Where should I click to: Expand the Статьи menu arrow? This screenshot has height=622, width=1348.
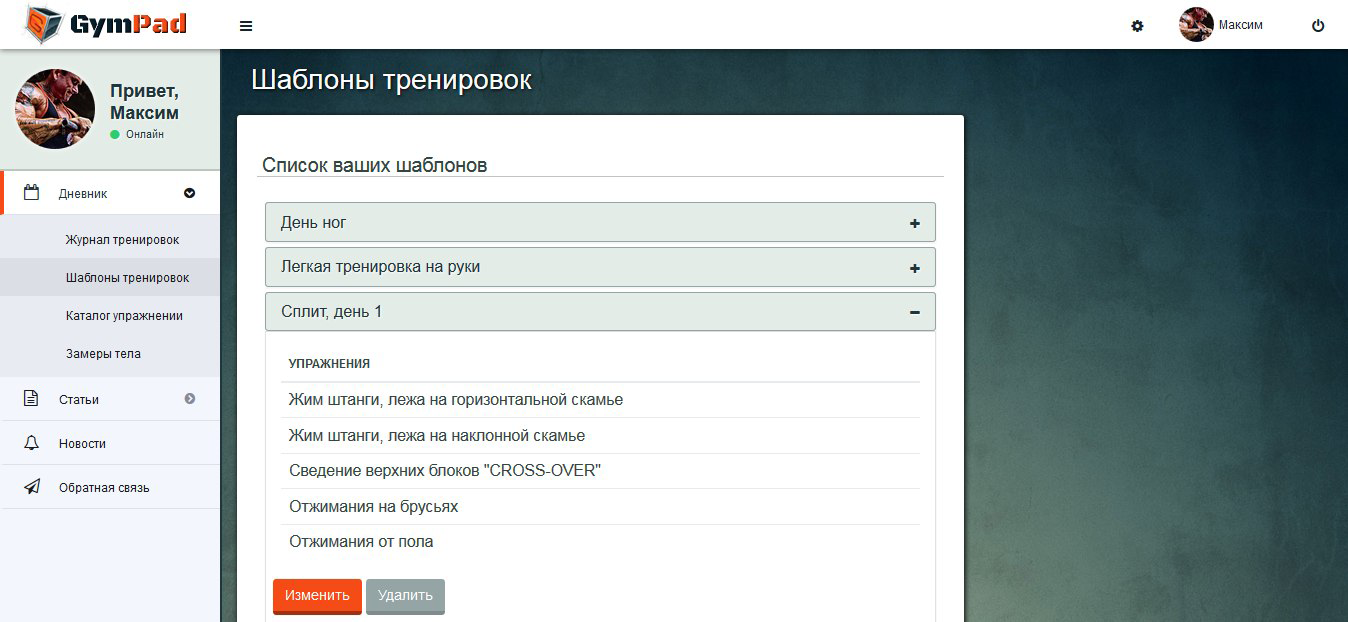tap(190, 399)
